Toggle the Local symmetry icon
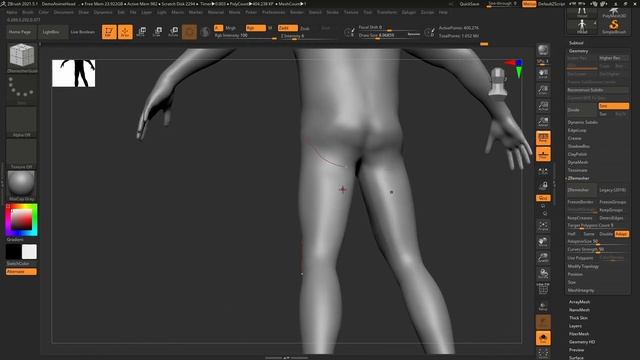The image size is (640, 360). pos(543,171)
